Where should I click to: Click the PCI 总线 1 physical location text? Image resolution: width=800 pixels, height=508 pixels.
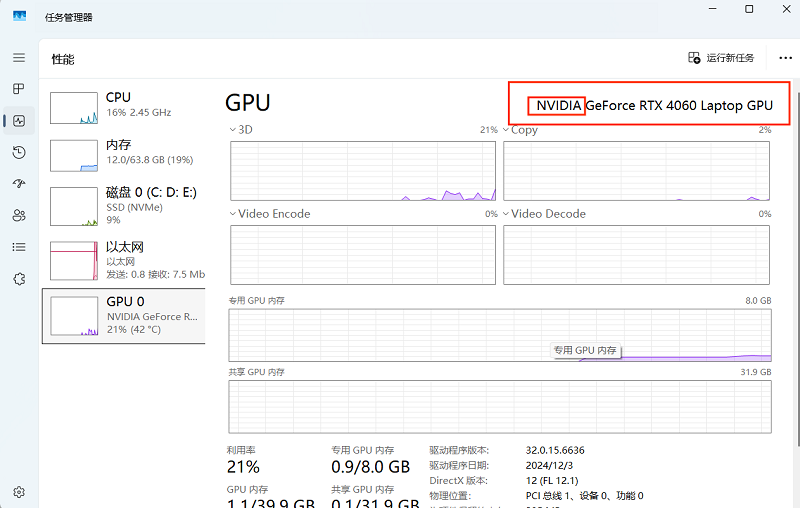(x=585, y=496)
